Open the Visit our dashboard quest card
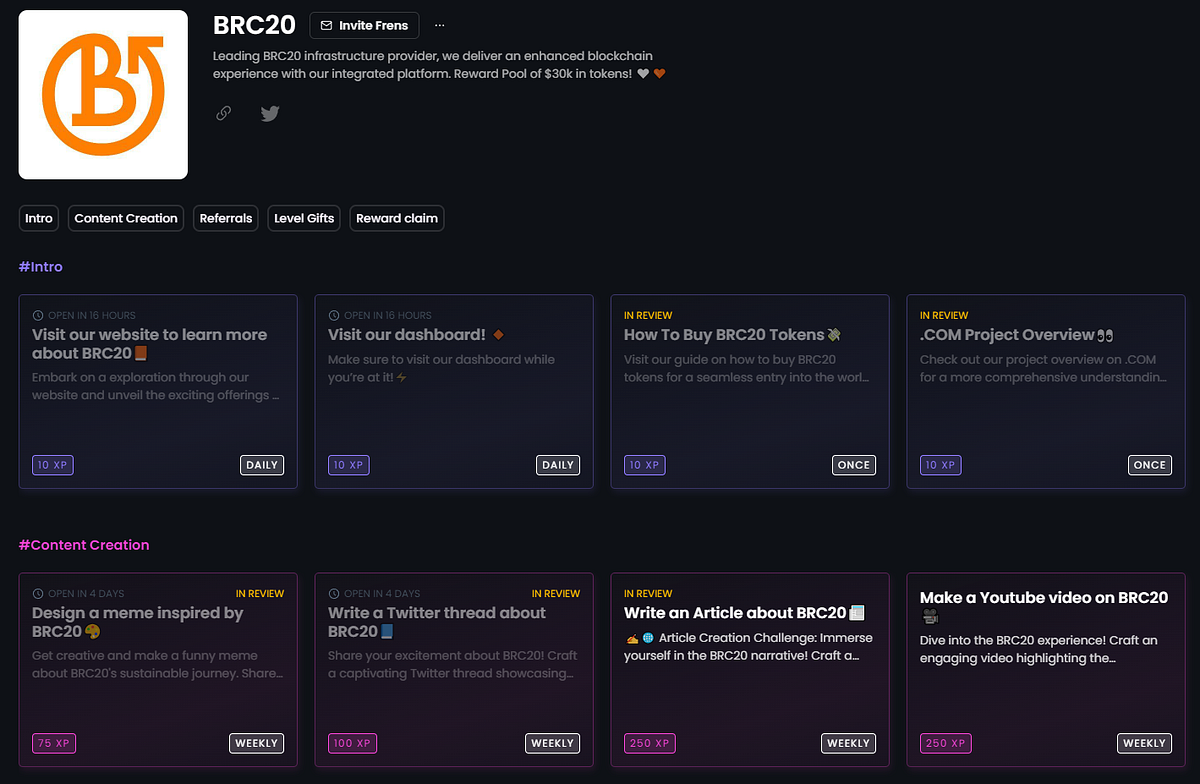The height and width of the screenshot is (784, 1200). pyautogui.click(x=454, y=391)
